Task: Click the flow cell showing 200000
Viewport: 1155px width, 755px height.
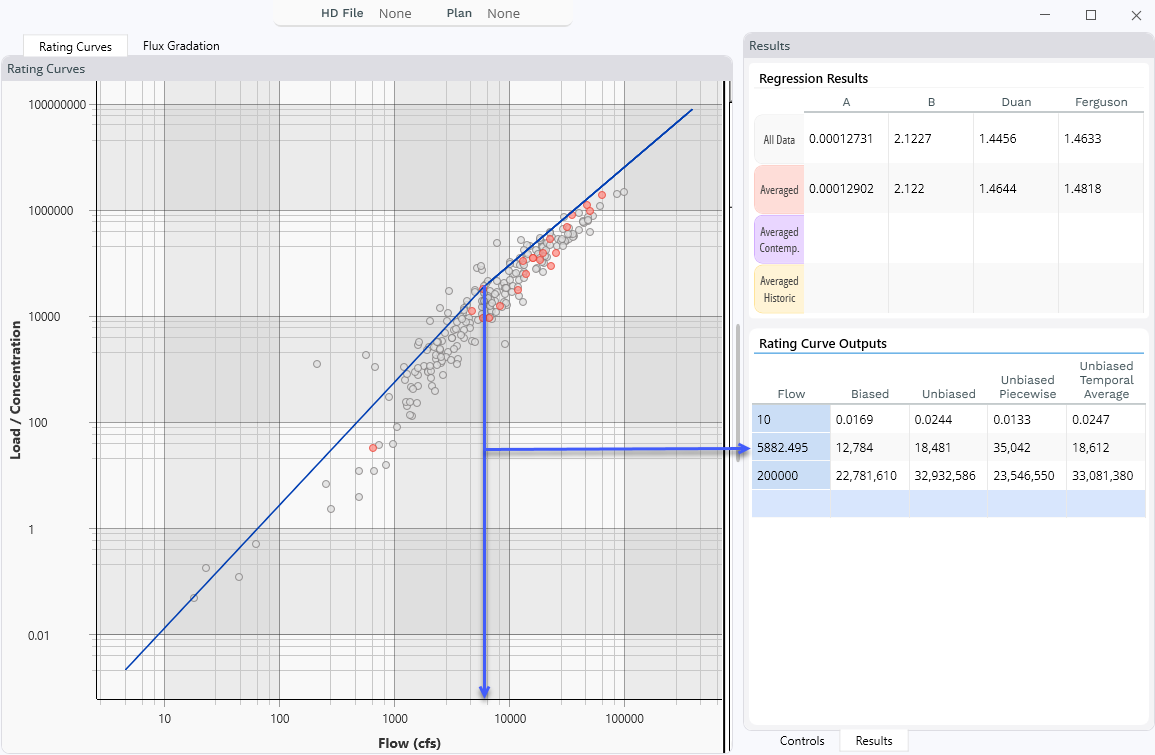Action: pos(790,476)
